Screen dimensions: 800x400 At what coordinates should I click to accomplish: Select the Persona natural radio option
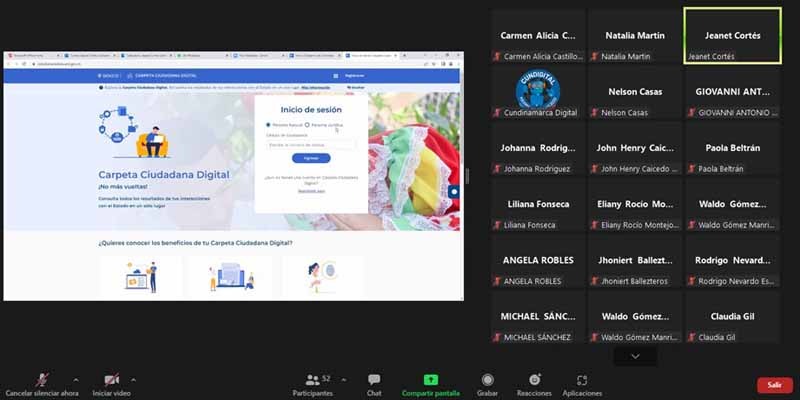point(268,124)
